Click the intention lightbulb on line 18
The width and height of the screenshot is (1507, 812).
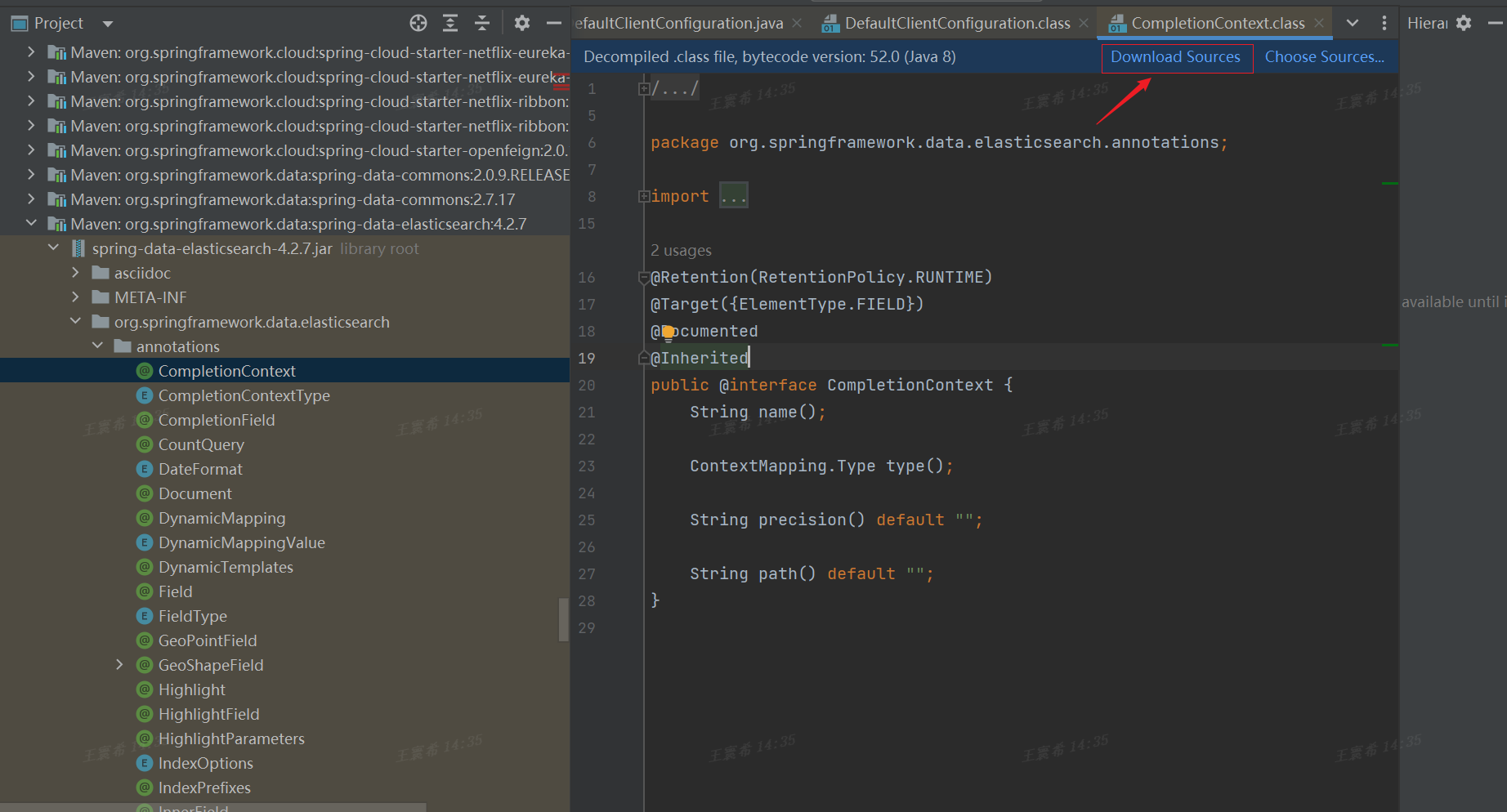point(668,332)
